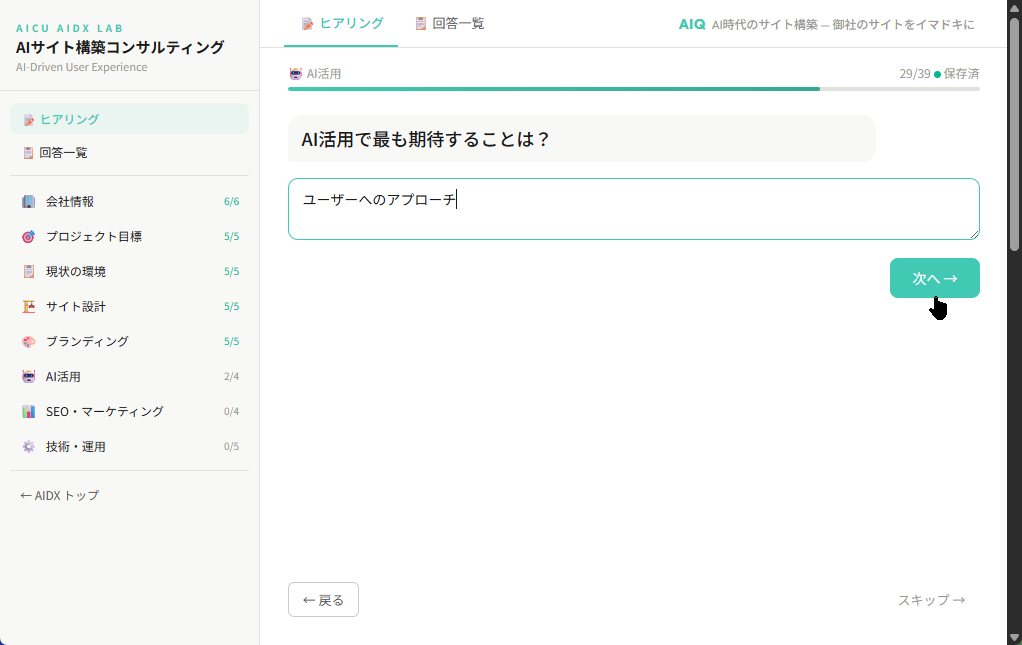This screenshot has width=1022, height=645.
Task: Click the document icon beside 回答一覧 sidebar entry
Action: click(28, 152)
